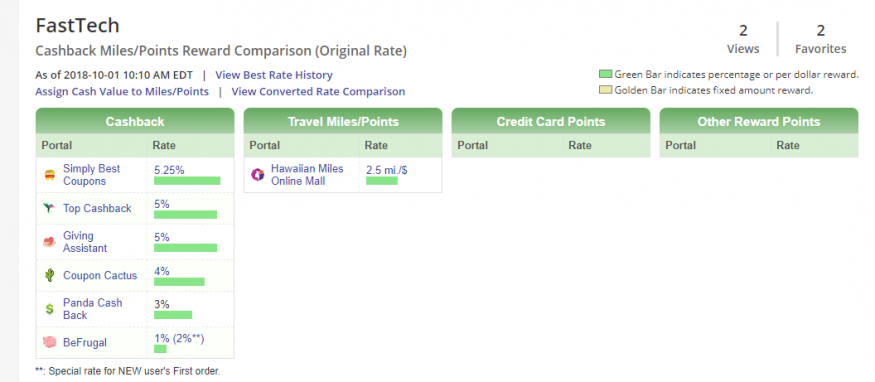Click the Travel Miles/Points table header
The height and width of the screenshot is (382, 875).
[x=343, y=122]
